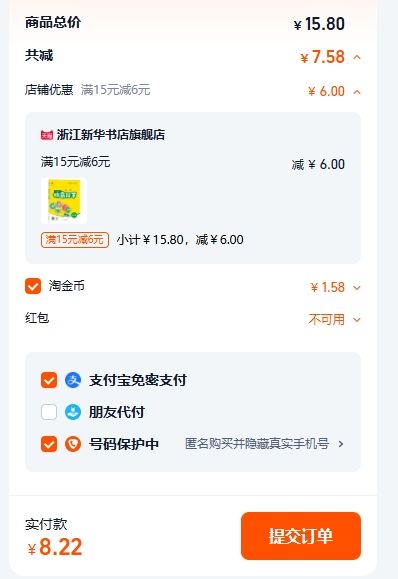Screen dimensions: 398x579
Task: Open 浙江新华书店旗舰店 store link
Action: (x=111, y=135)
